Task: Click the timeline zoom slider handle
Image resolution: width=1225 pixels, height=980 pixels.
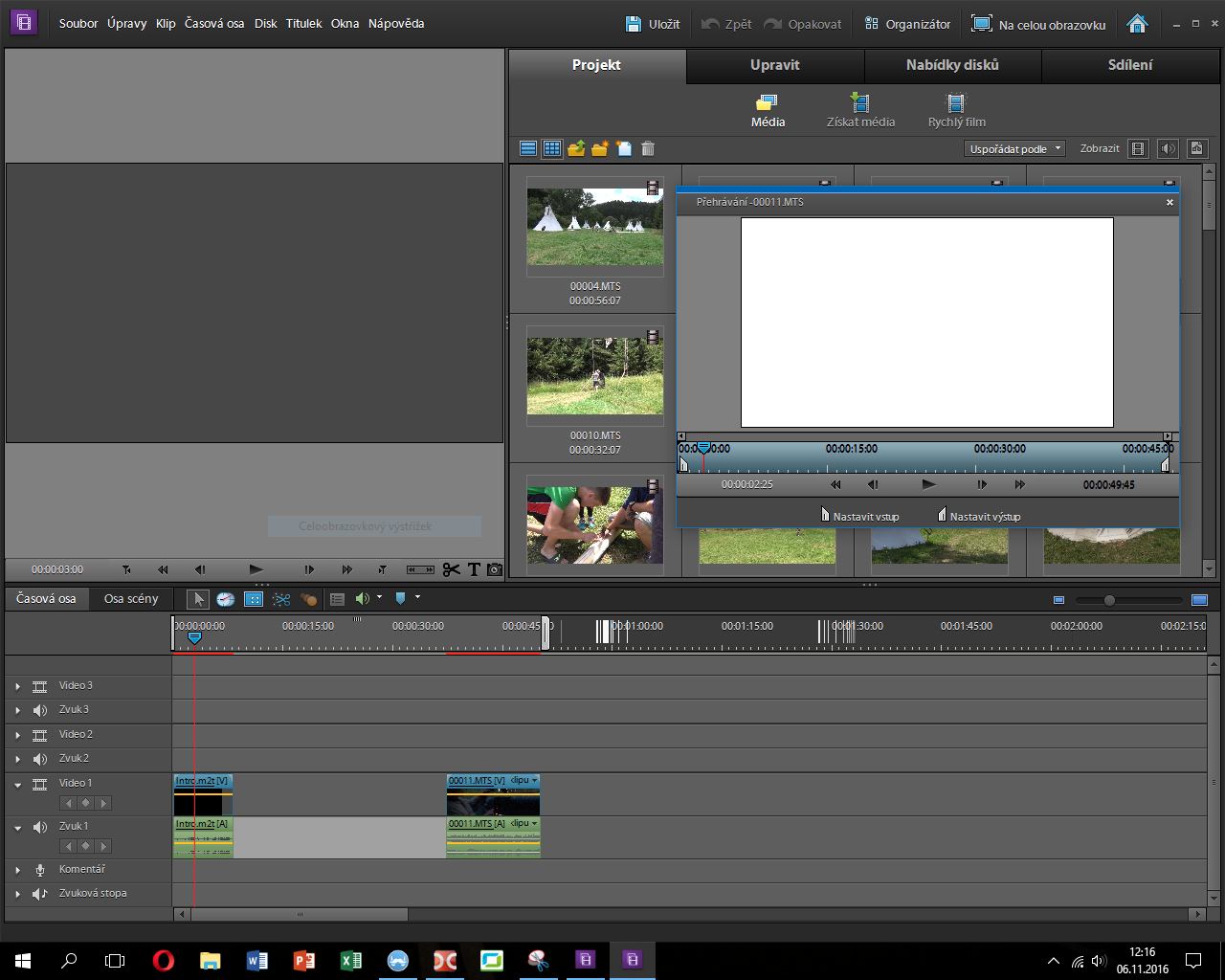Action: (x=1109, y=600)
